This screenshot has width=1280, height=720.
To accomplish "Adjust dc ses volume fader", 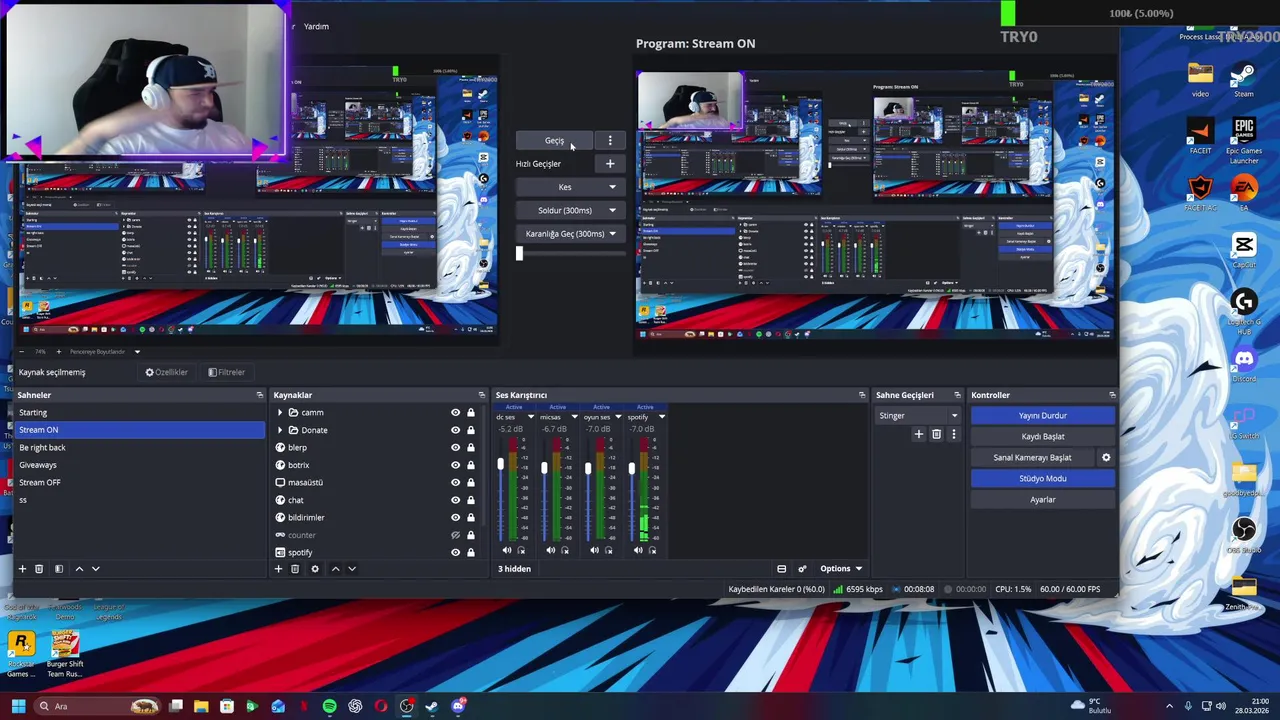I will [x=500, y=465].
